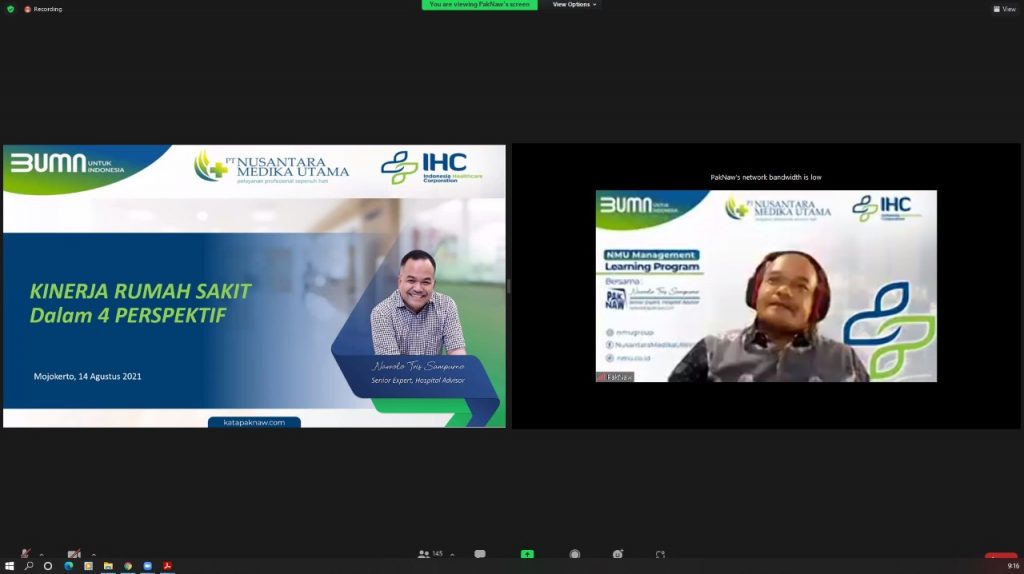1024x574 pixels.
Task: Open Google Chrome from the taskbar
Action: [x=128, y=566]
